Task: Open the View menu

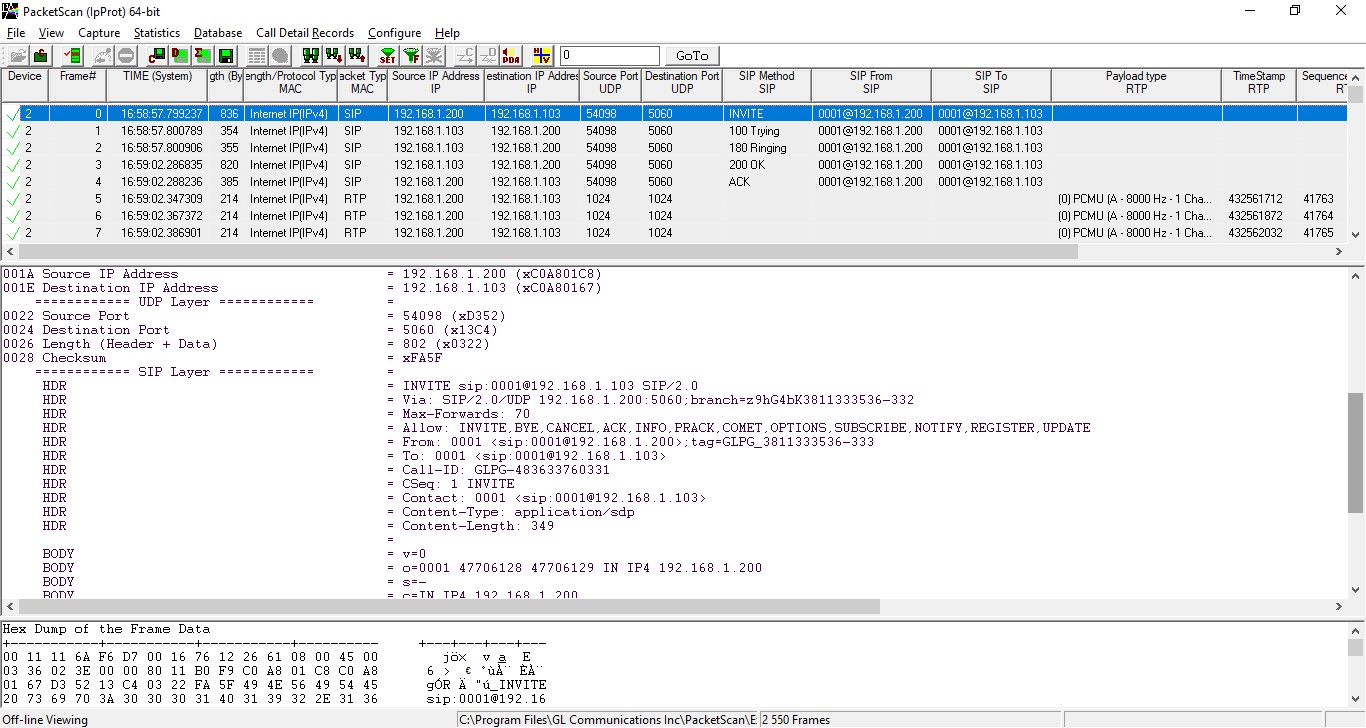Action: coord(51,33)
